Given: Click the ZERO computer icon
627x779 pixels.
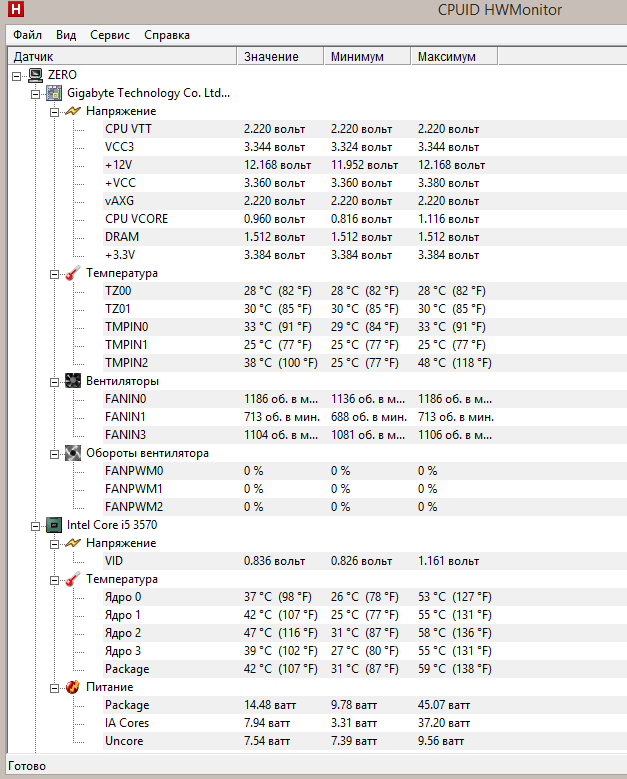Looking at the screenshot, I should click(35, 75).
